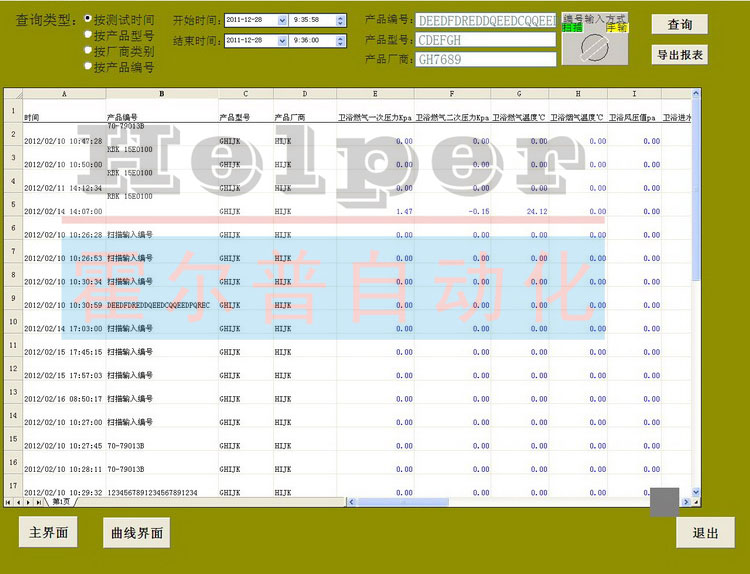Viewport: 750px width, 574px height.
Task: Select column G header
Action: [520, 94]
